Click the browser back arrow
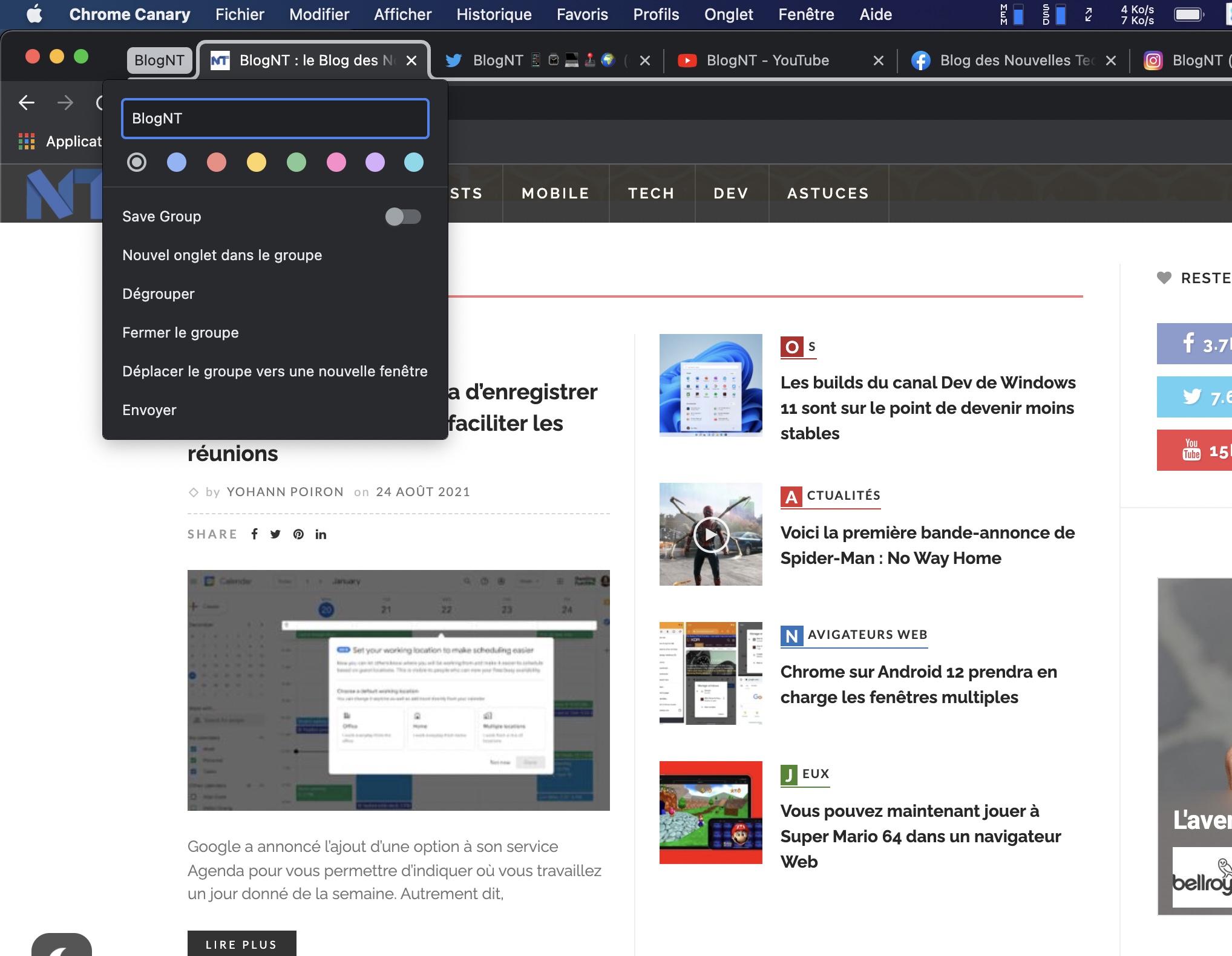The image size is (1232, 956). 27,103
